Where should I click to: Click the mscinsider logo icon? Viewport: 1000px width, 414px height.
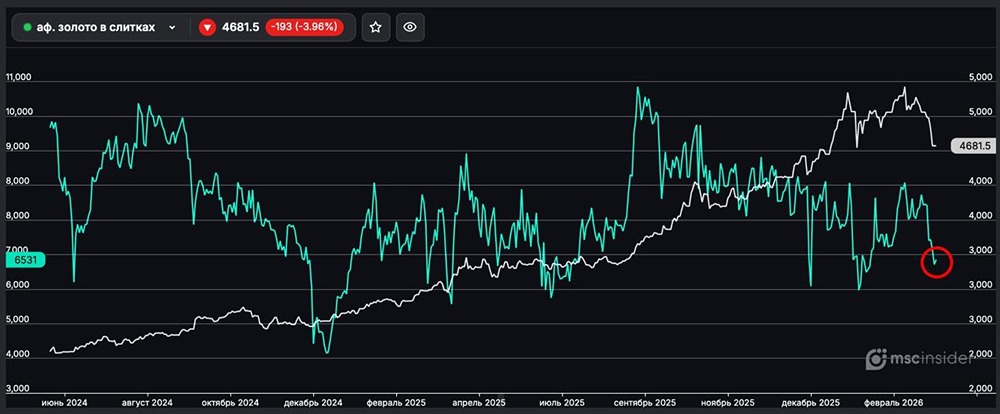tap(876, 359)
